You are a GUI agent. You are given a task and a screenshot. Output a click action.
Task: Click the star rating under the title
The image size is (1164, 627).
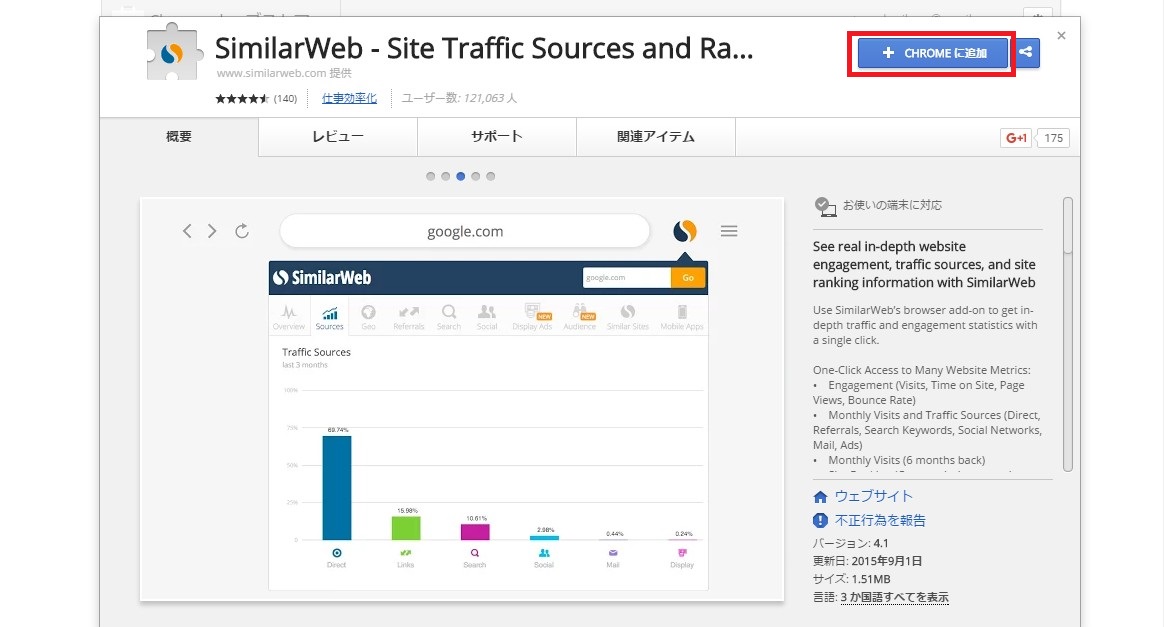point(242,98)
